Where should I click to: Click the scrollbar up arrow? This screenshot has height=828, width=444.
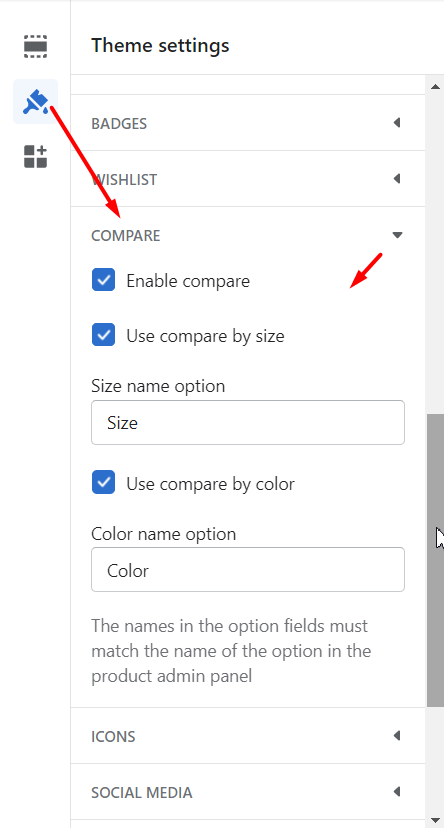coord(435,87)
